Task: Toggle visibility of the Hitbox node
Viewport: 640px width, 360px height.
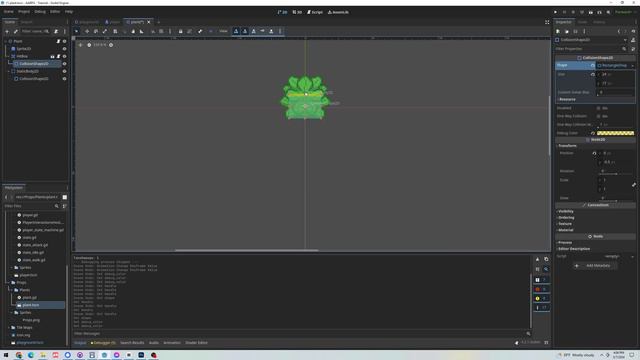Action: 64,56
